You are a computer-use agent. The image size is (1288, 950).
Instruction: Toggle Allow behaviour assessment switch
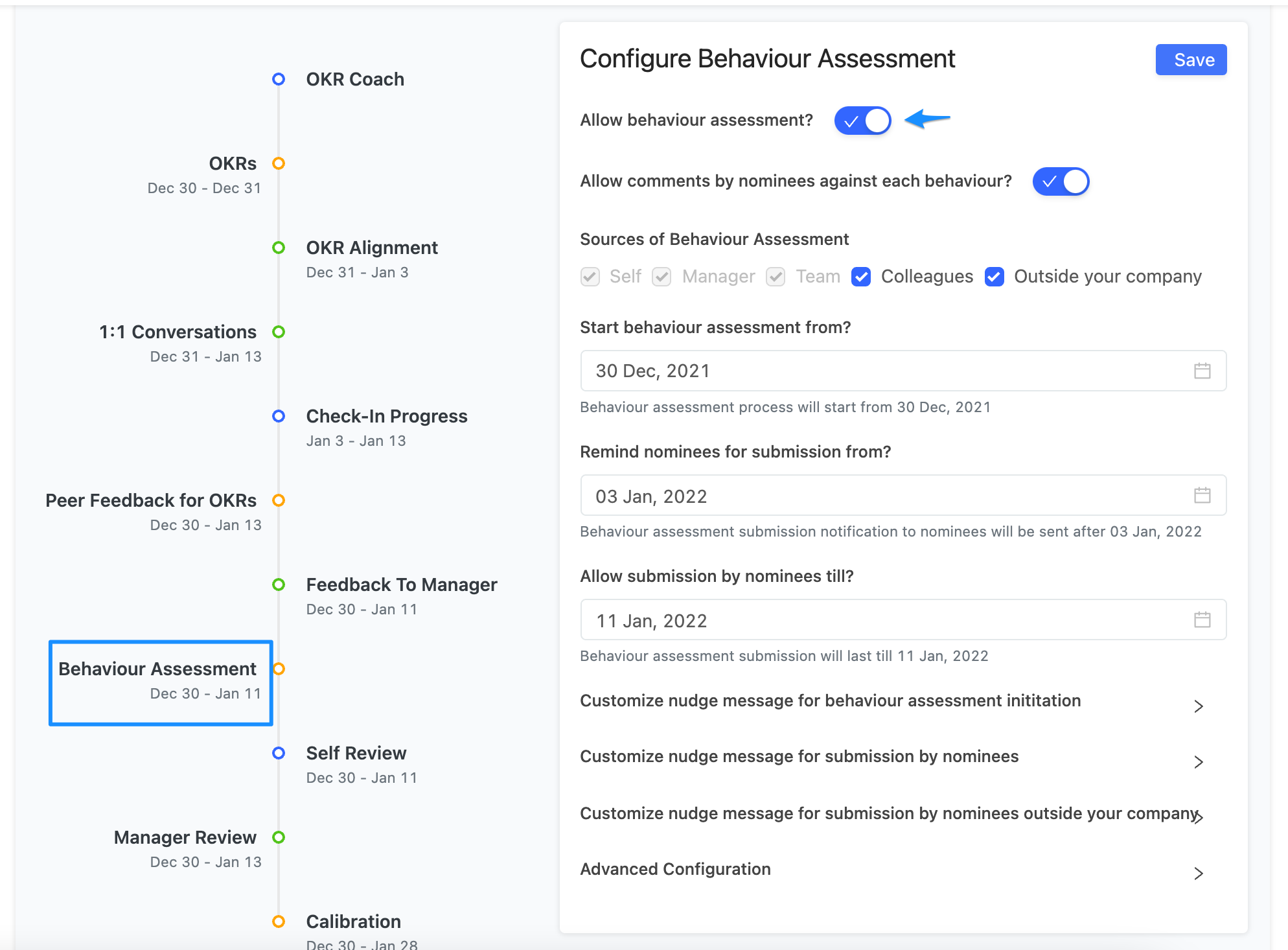point(862,121)
